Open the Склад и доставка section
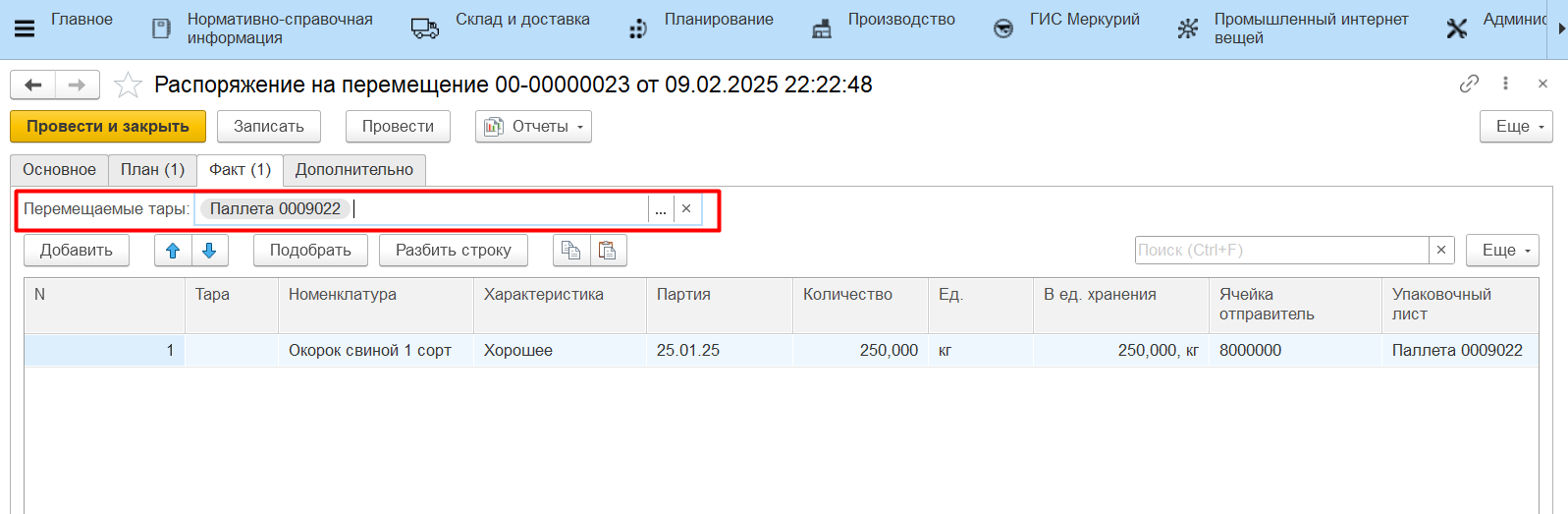 521,20
